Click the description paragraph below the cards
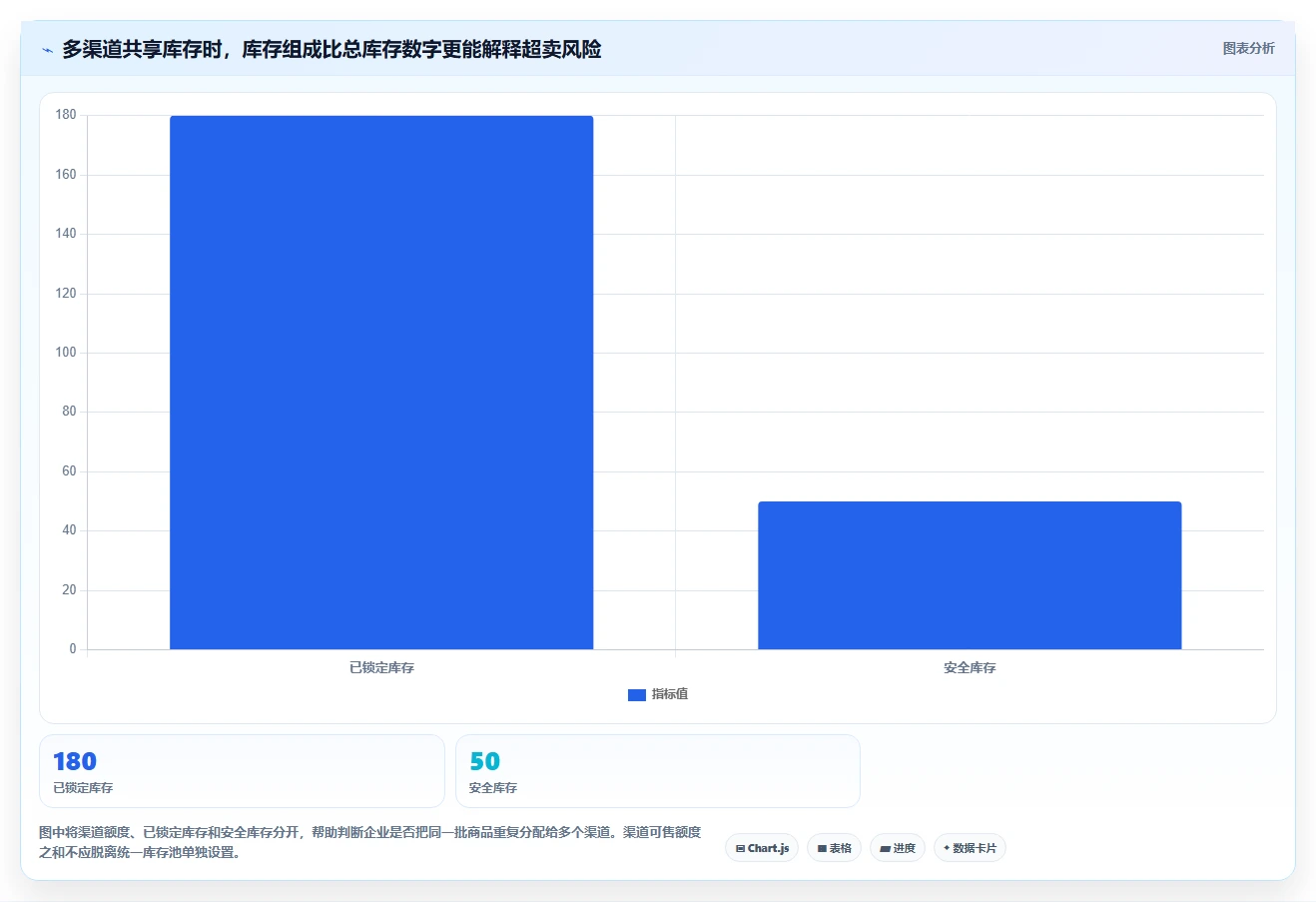The height and width of the screenshot is (902, 1316). [x=370, y=842]
